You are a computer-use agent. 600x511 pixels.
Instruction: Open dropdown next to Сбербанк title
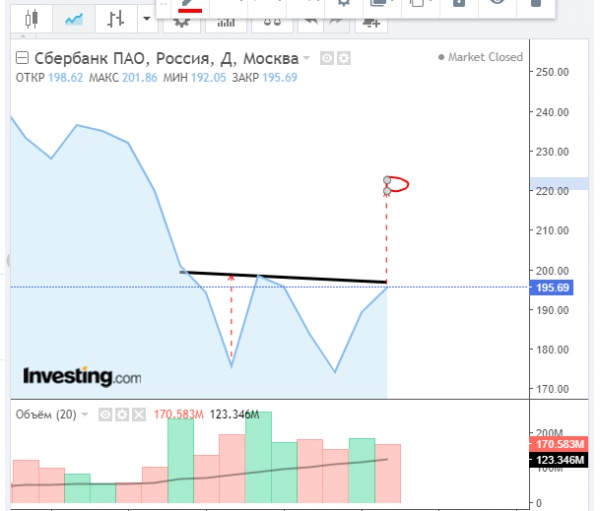[x=306, y=58]
